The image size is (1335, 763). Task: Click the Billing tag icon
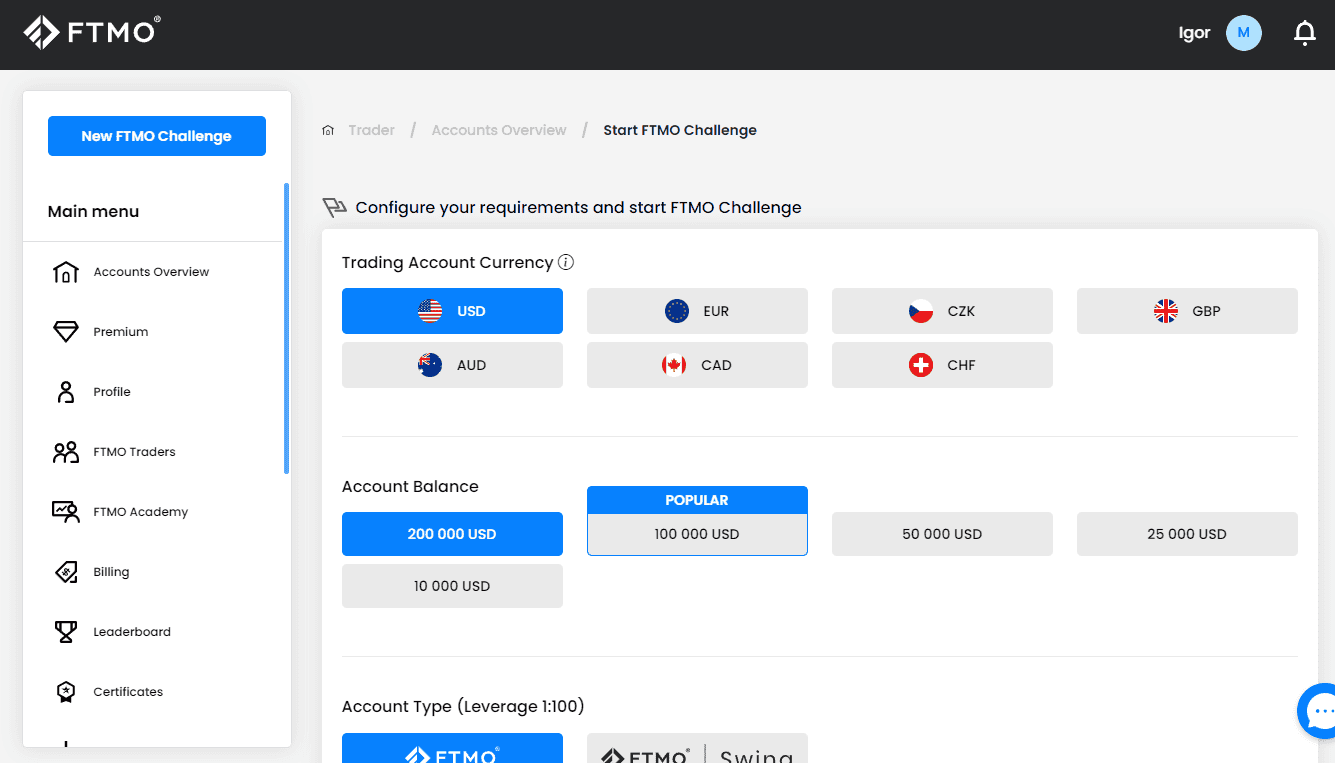[x=66, y=572]
